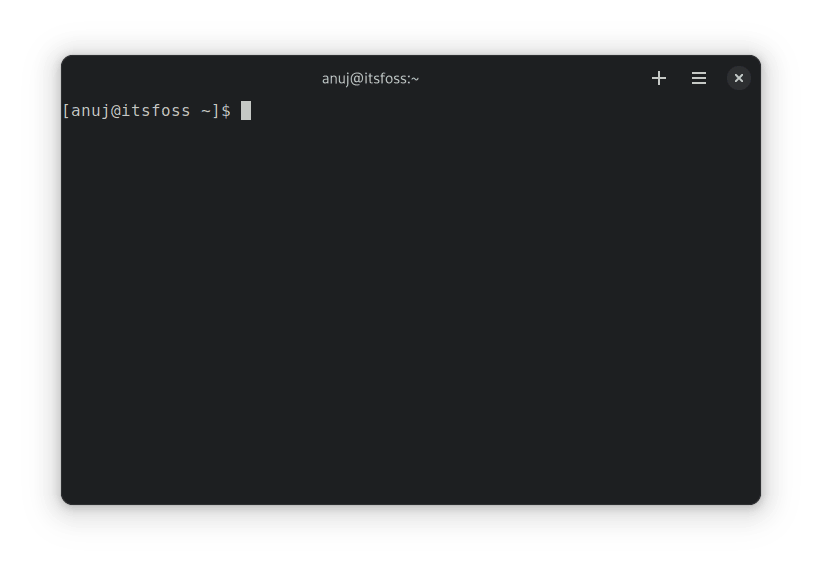Click the closing bracket of the prompt
The width and height of the screenshot is (822, 572).
click(x=216, y=111)
